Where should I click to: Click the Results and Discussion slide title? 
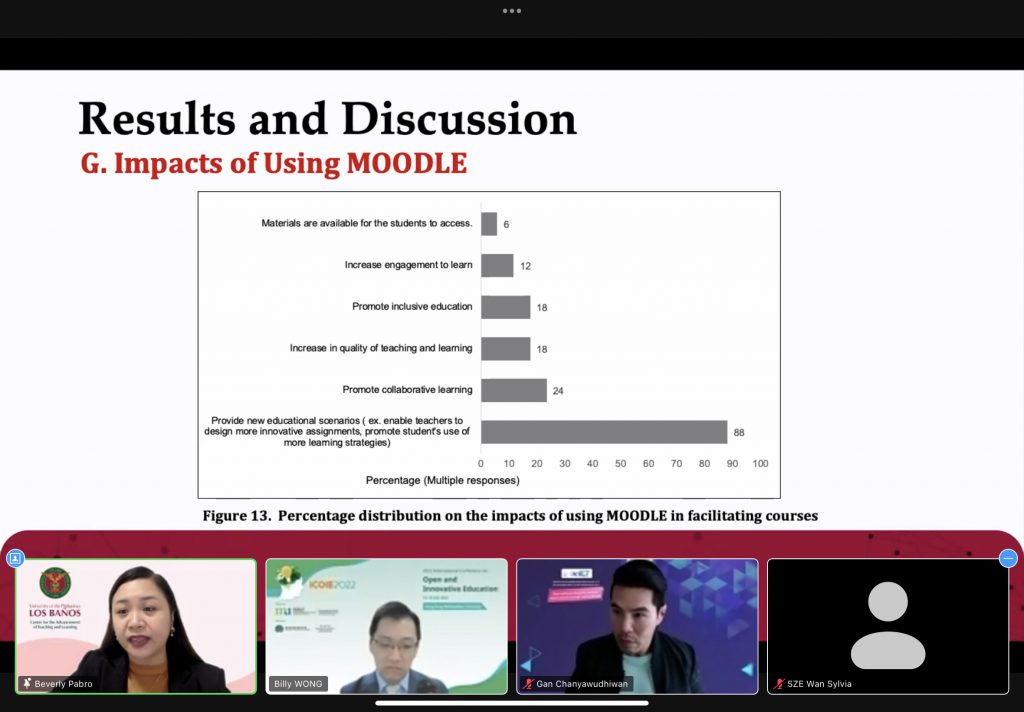click(327, 118)
